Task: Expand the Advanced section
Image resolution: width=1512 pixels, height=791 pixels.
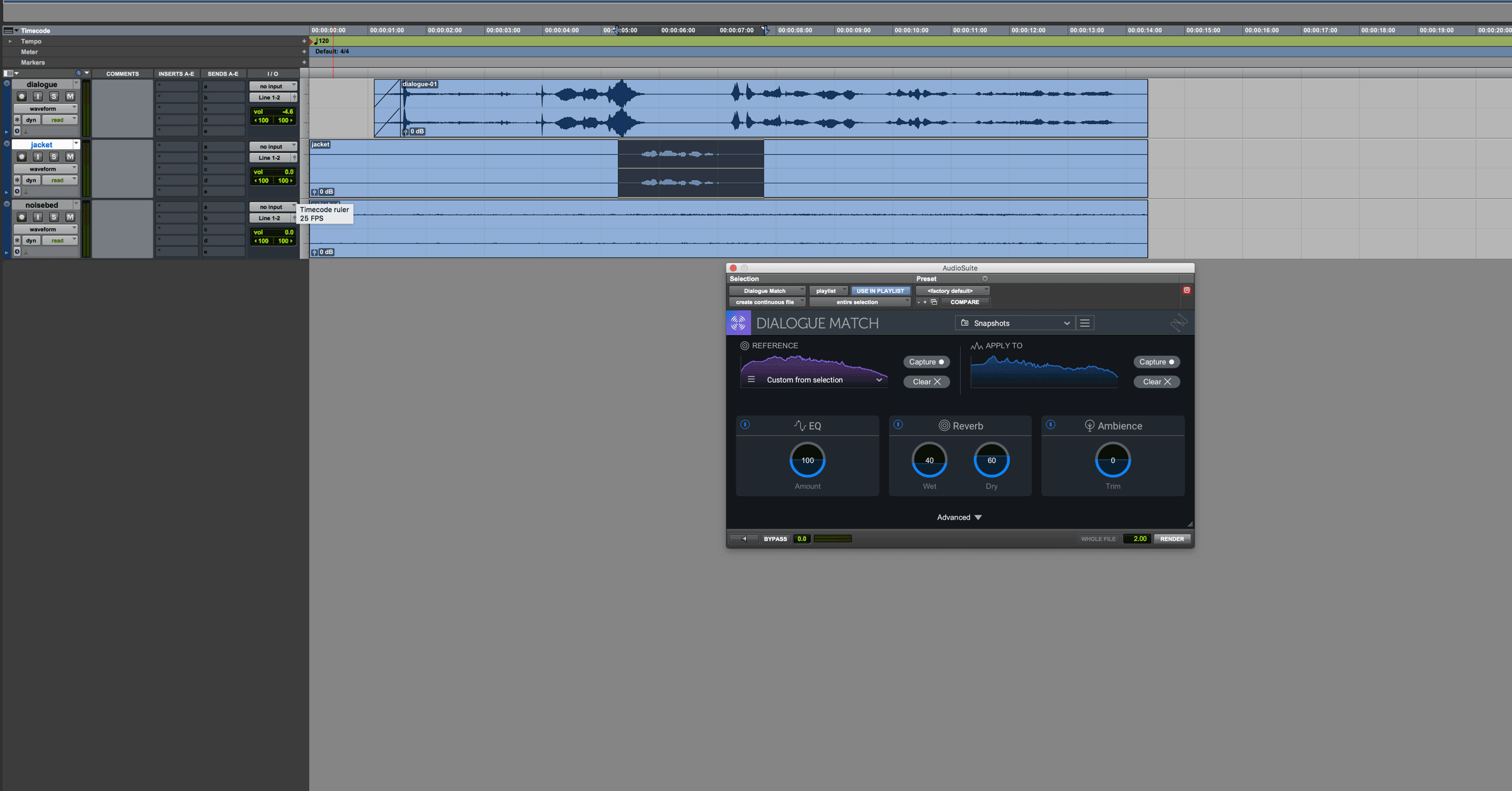Action: coord(959,518)
